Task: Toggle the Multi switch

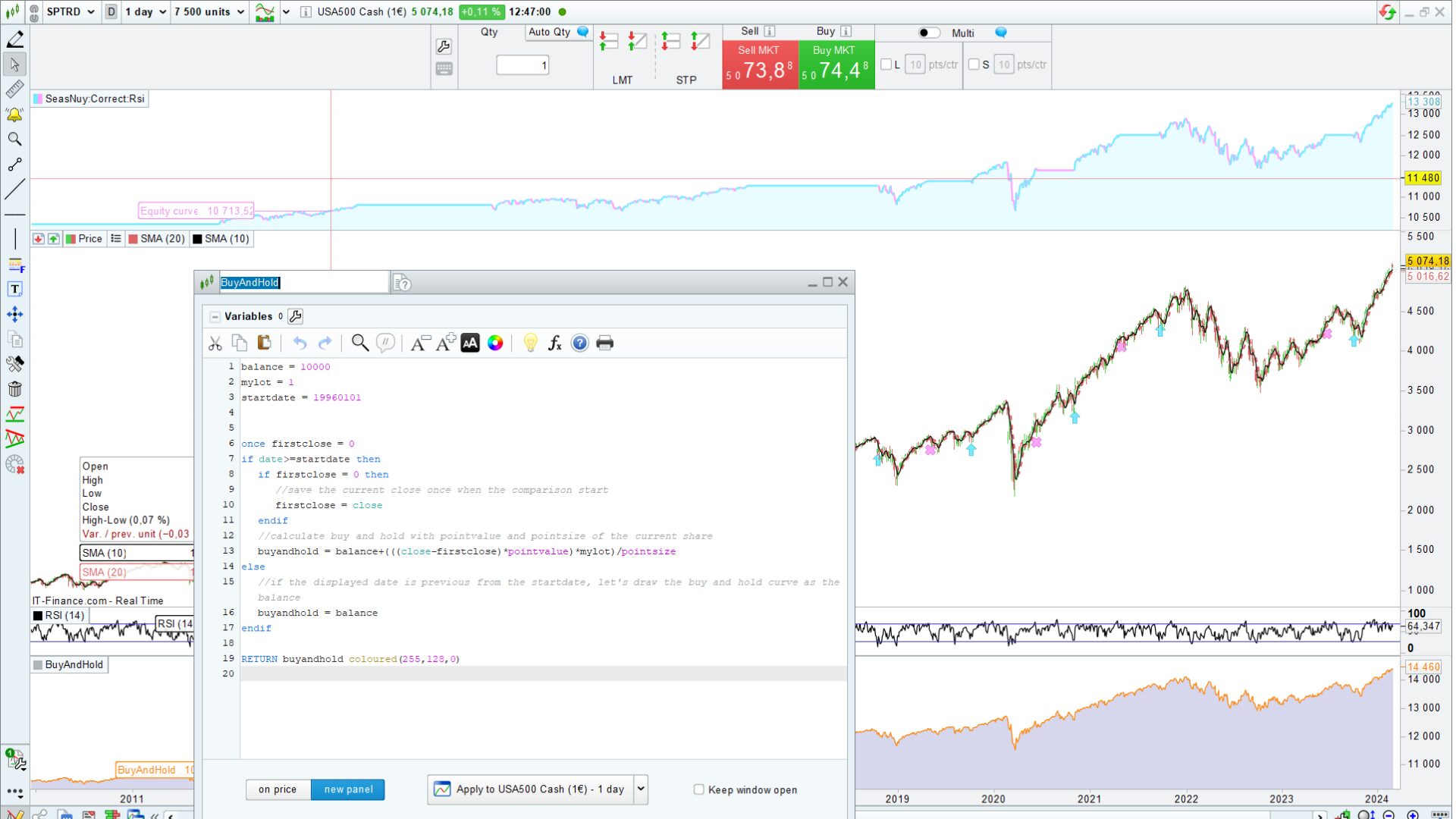Action: [928, 33]
